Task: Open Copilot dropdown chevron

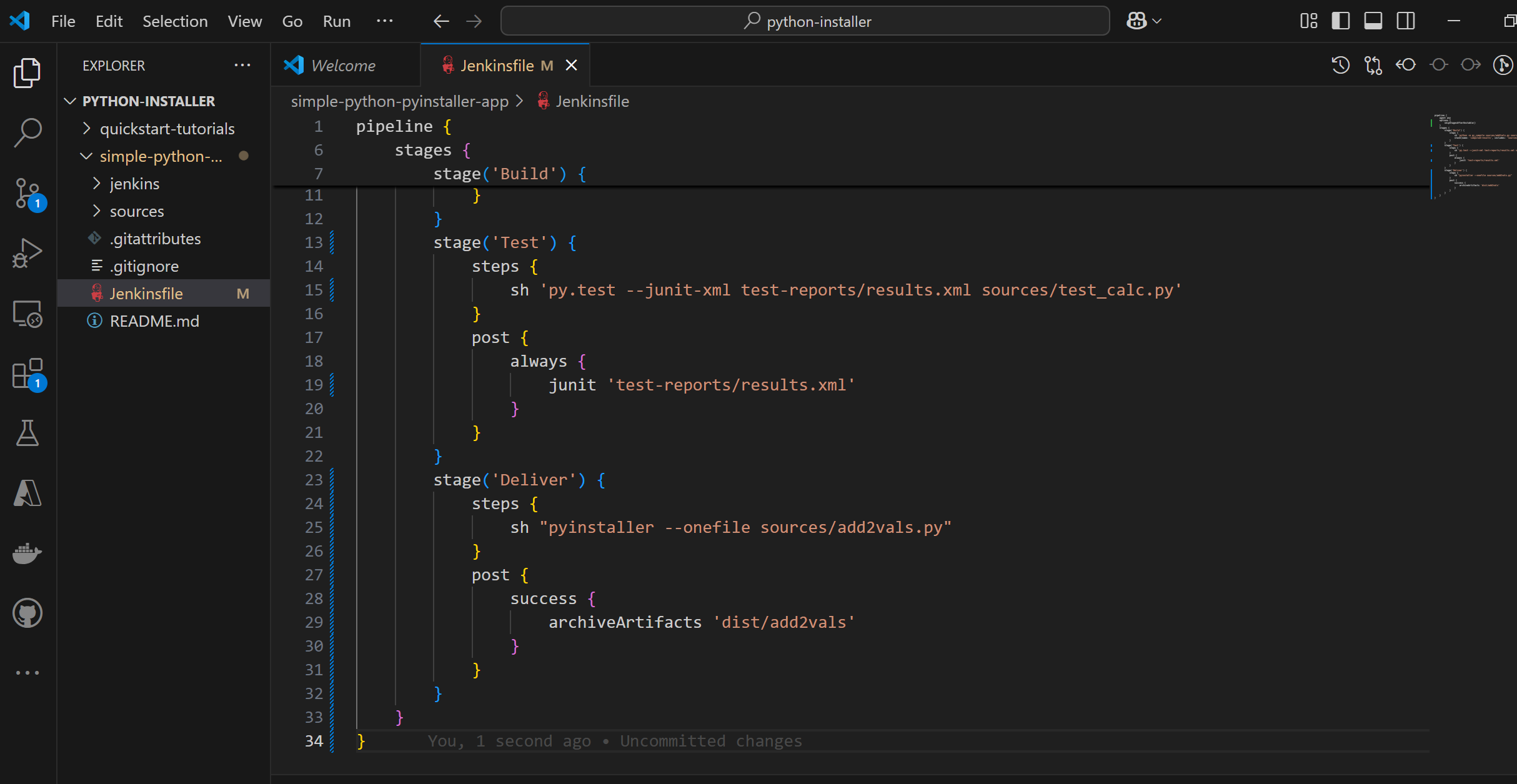Action: 1157,21
